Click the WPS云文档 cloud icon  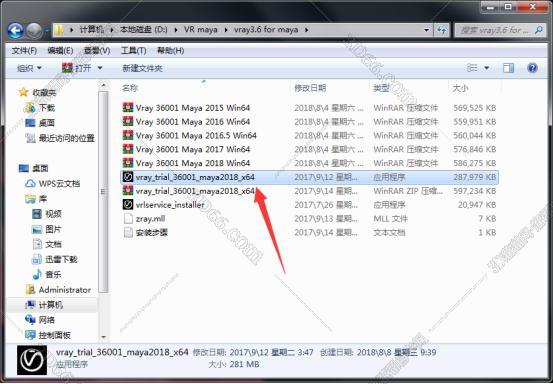[x=30, y=183]
